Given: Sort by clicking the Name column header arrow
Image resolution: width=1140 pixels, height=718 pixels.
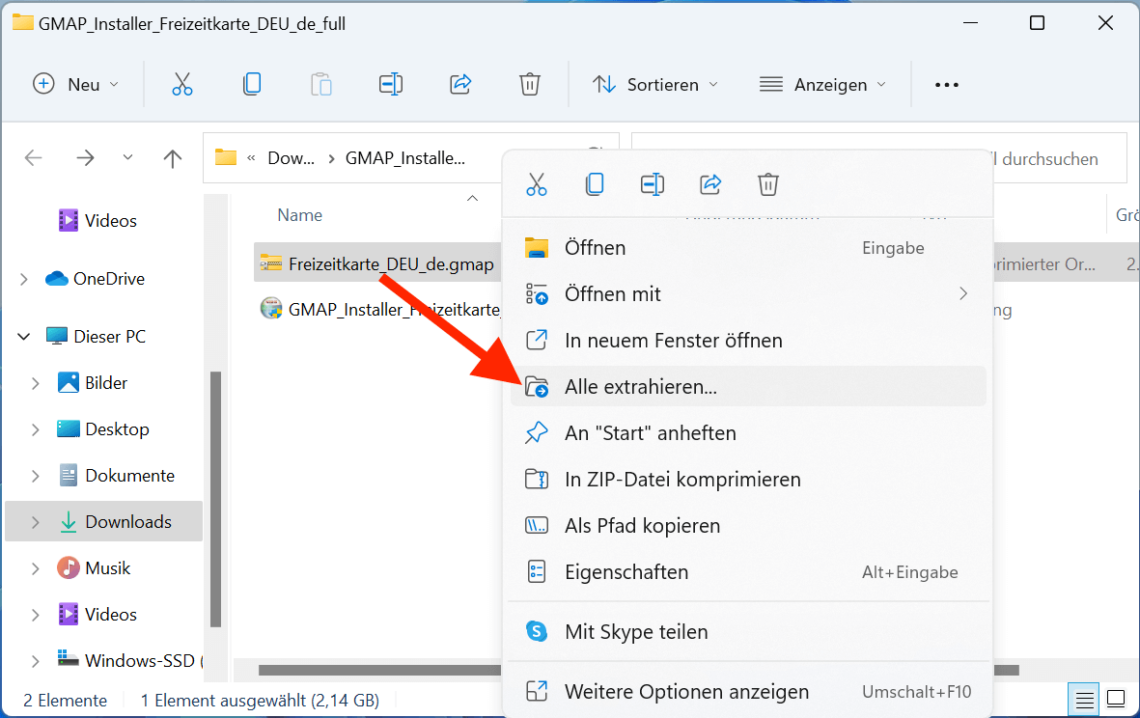Looking at the screenshot, I should point(472,199).
